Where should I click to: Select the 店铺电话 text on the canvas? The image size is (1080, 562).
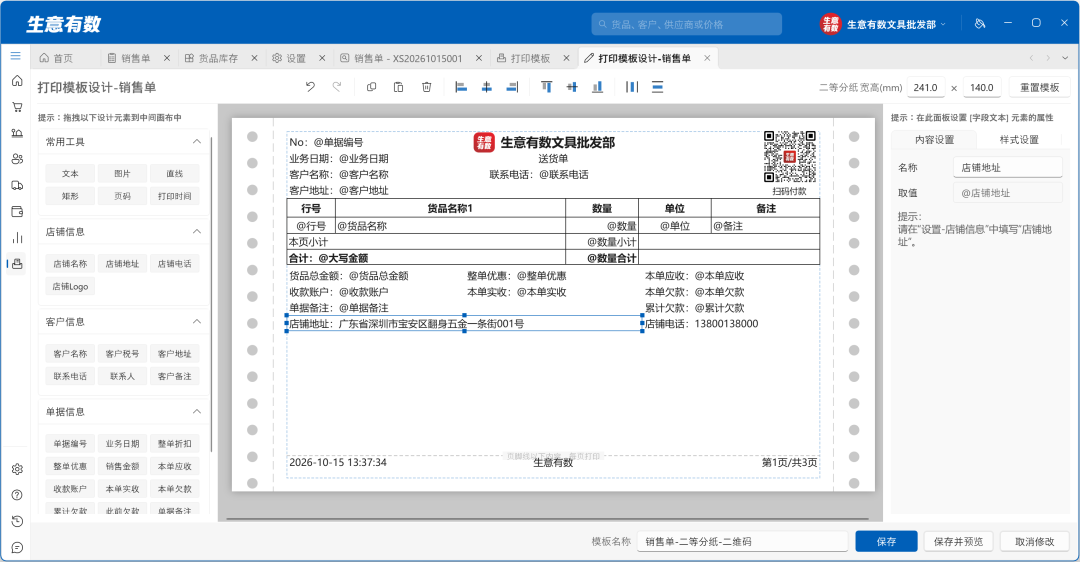coord(702,324)
